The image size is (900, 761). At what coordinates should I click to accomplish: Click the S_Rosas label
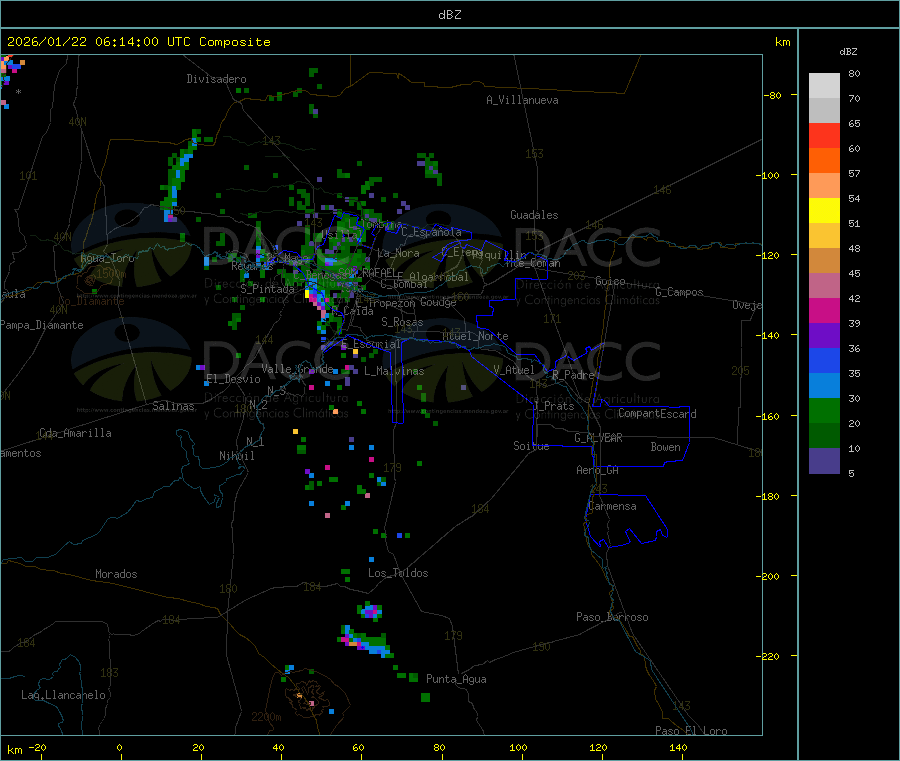tap(402, 322)
